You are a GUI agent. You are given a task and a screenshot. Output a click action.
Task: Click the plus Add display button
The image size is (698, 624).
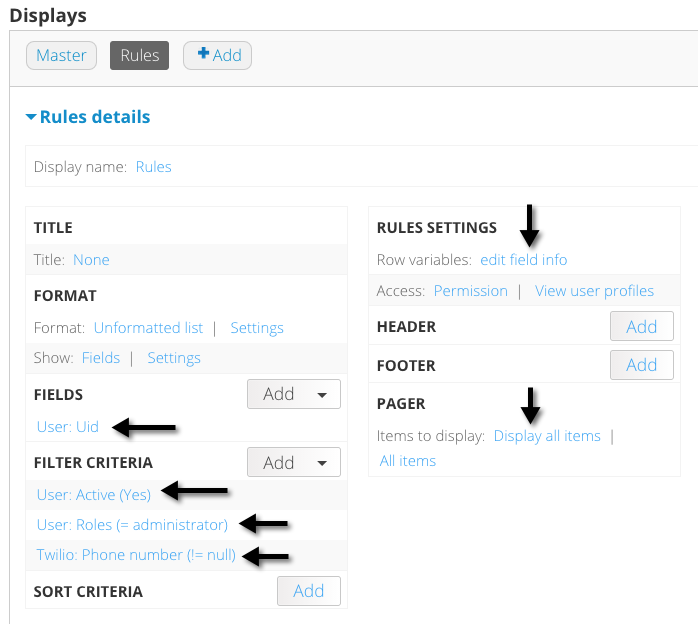[x=218, y=56]
